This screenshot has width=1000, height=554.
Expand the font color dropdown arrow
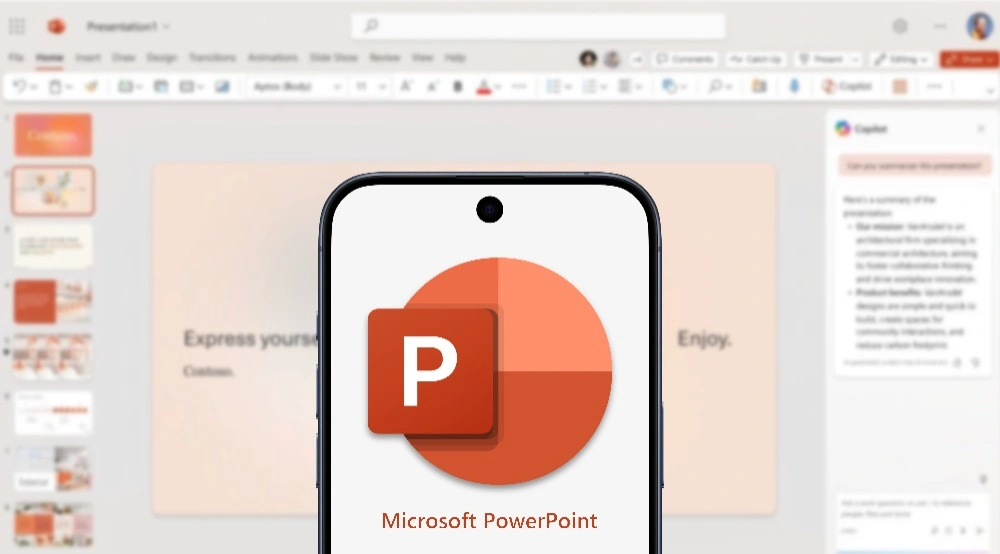pyautogui.click(x=497, y=87)
